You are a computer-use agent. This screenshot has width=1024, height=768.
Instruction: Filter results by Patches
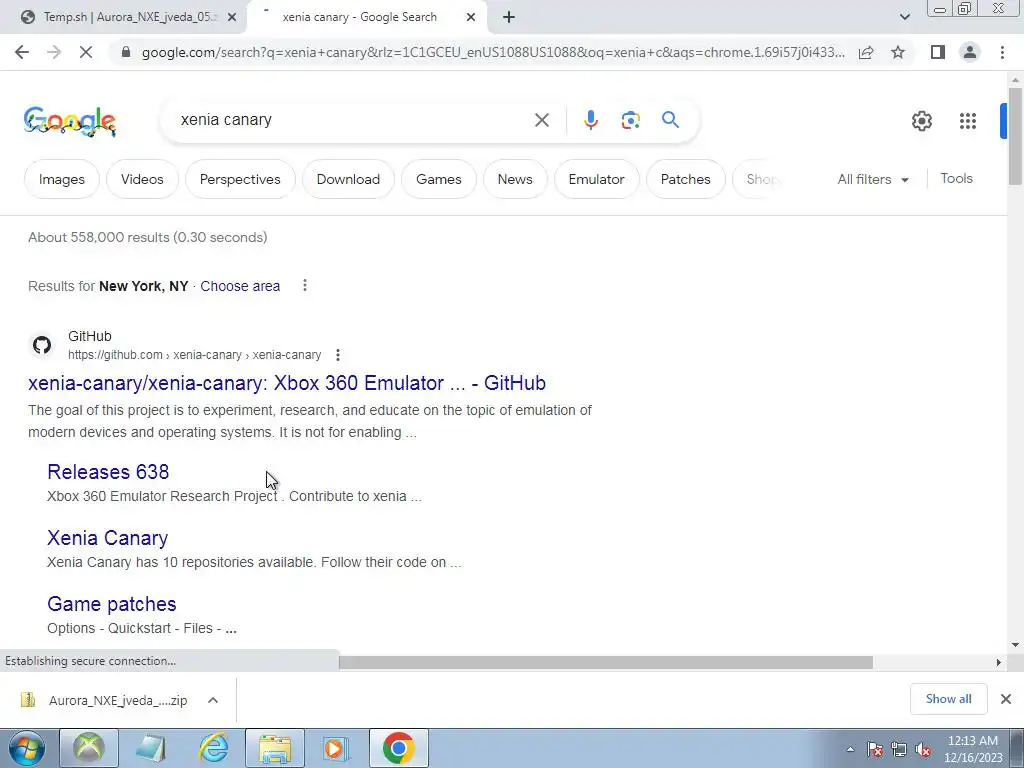click(x=685, y=179)
